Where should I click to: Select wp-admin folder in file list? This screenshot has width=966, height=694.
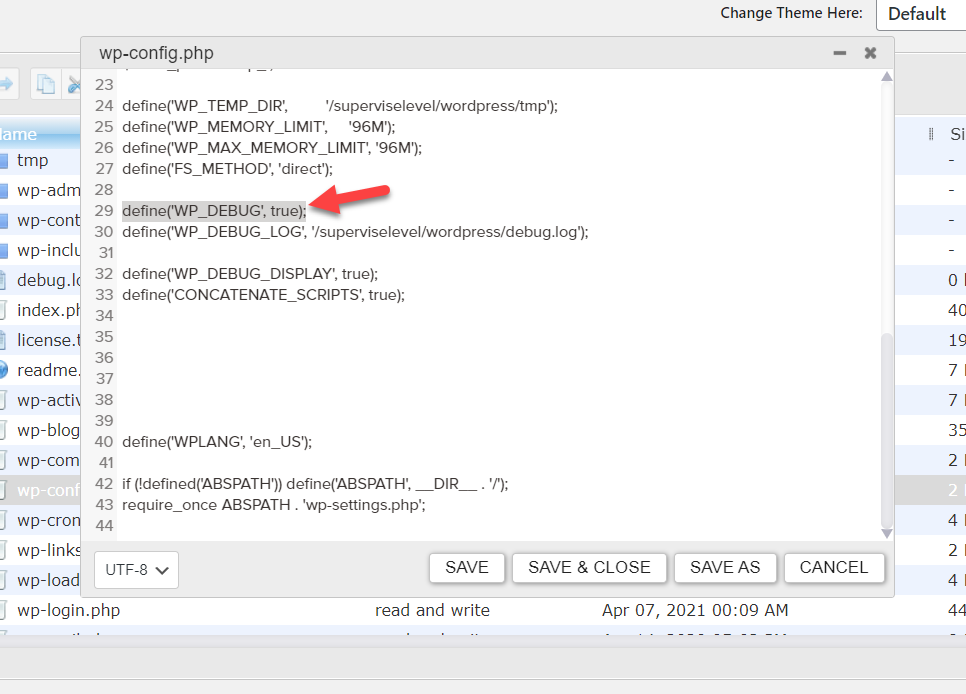point(40,190)
